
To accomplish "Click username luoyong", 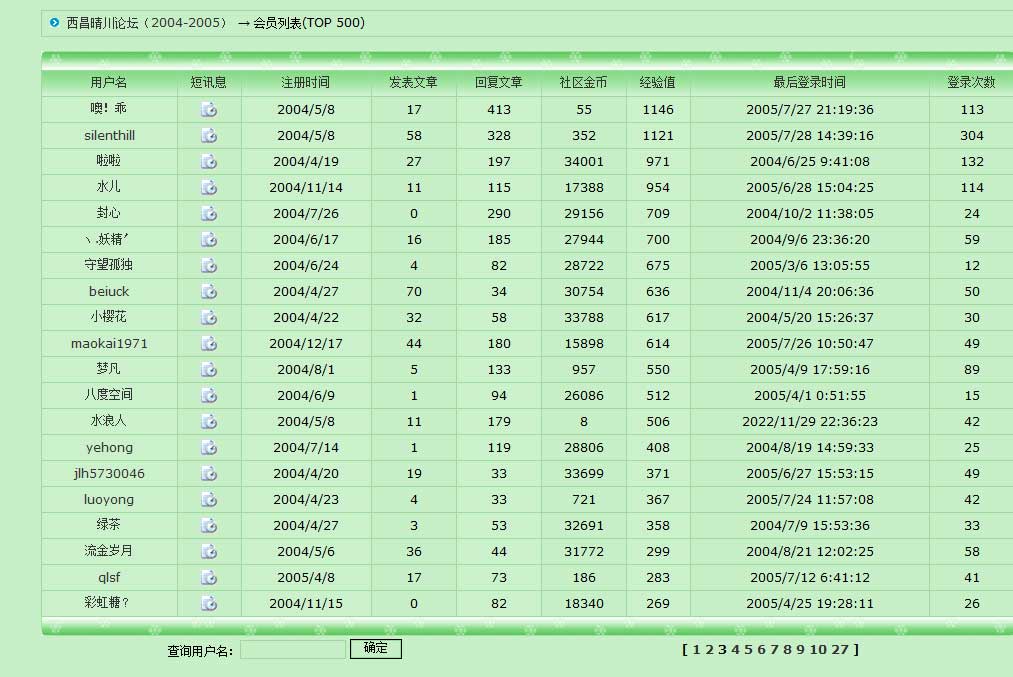I will click(x=109, y=500).
